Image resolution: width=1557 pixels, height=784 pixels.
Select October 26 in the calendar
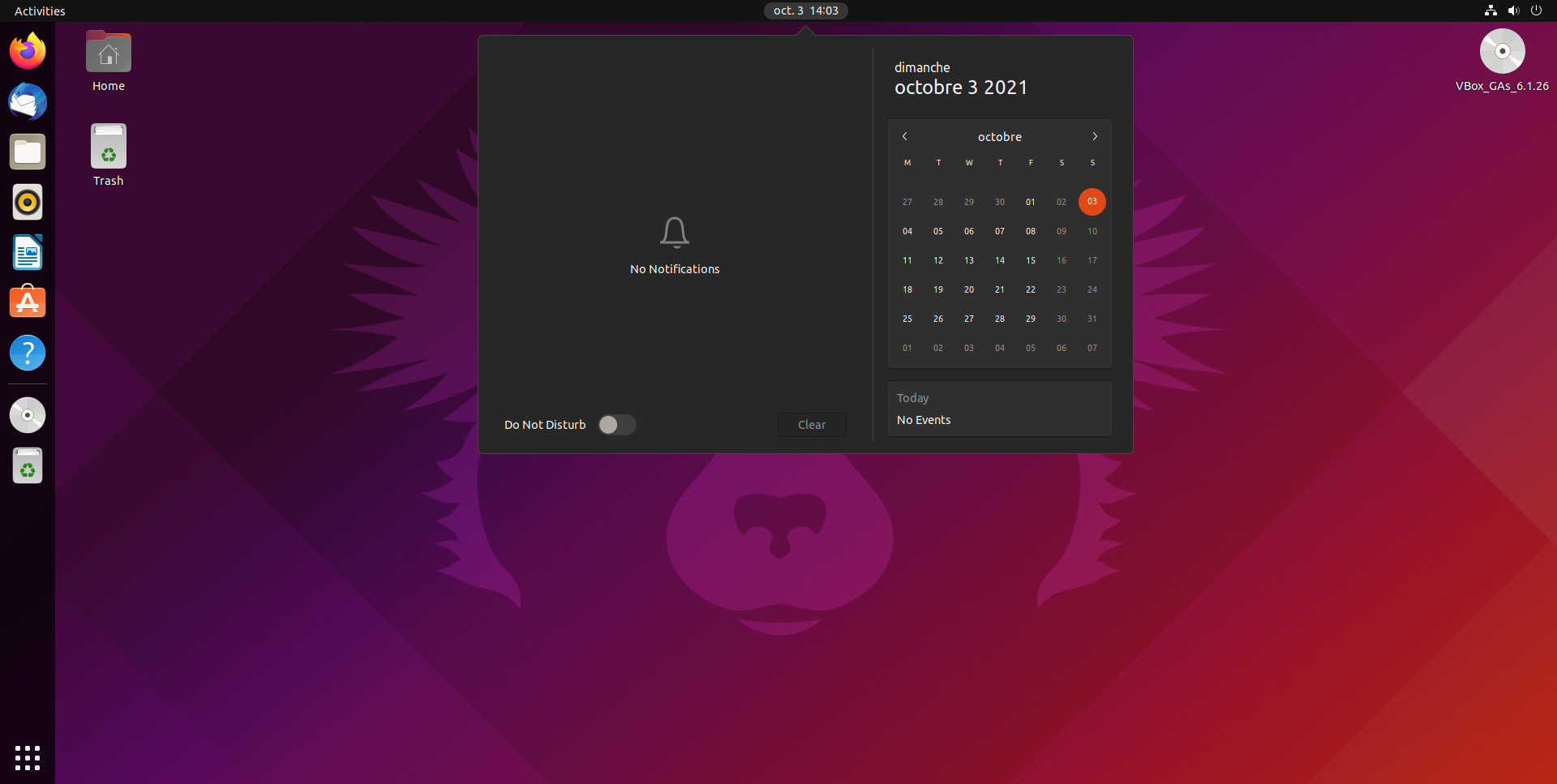pyautogui.click(x=938, y=319)
